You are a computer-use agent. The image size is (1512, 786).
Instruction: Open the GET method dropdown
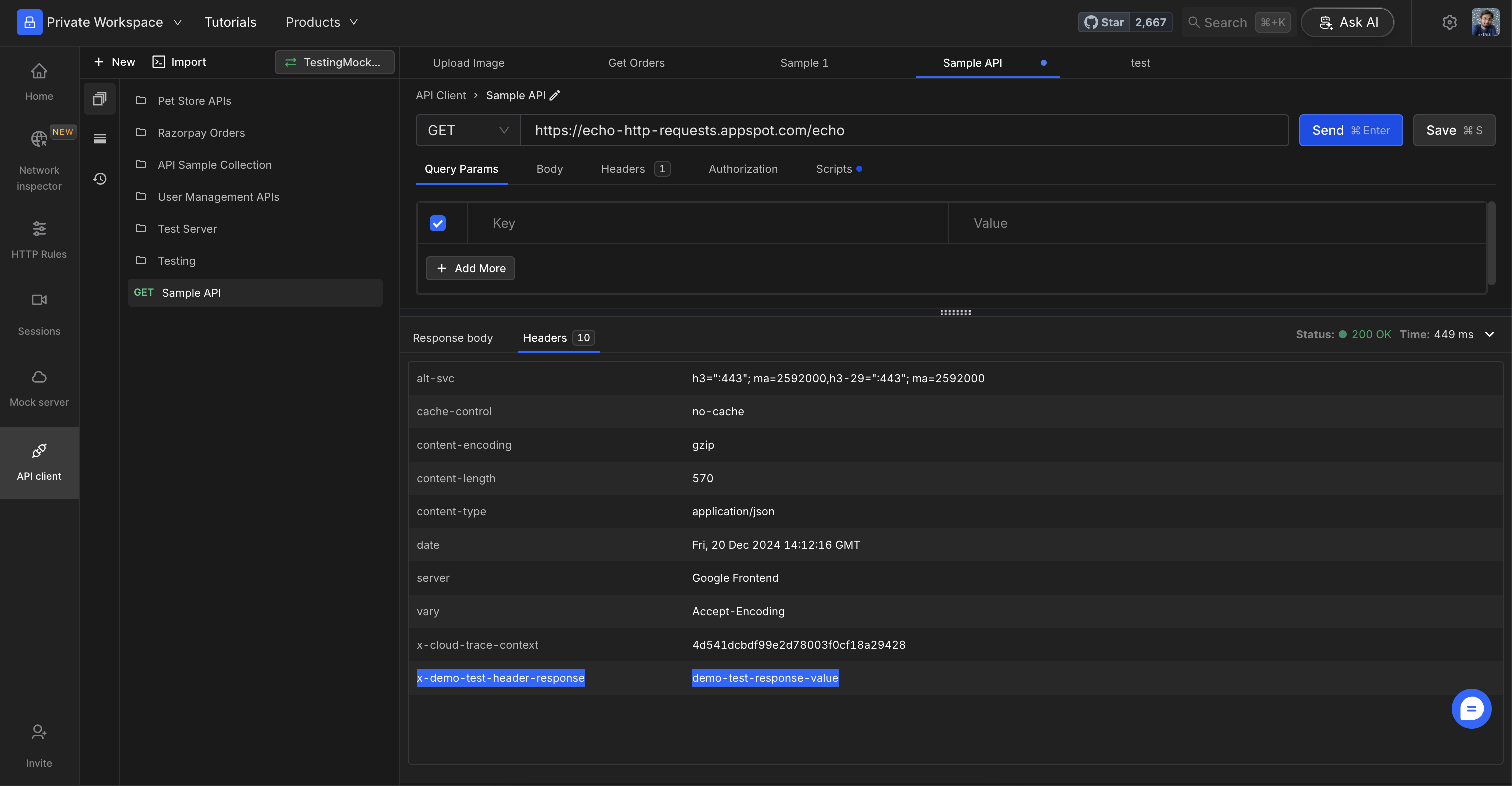468,131
